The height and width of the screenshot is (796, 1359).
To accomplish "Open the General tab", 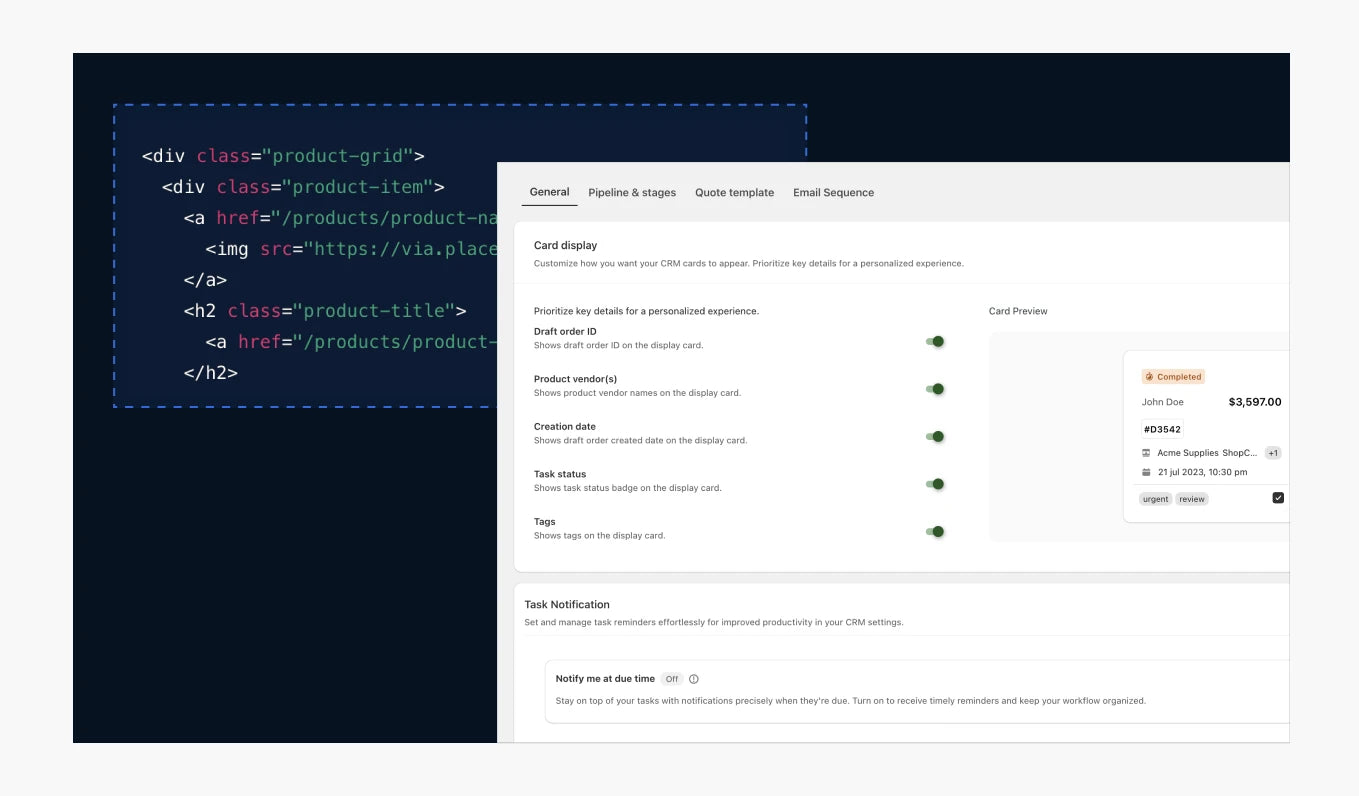I will (549, 192).
